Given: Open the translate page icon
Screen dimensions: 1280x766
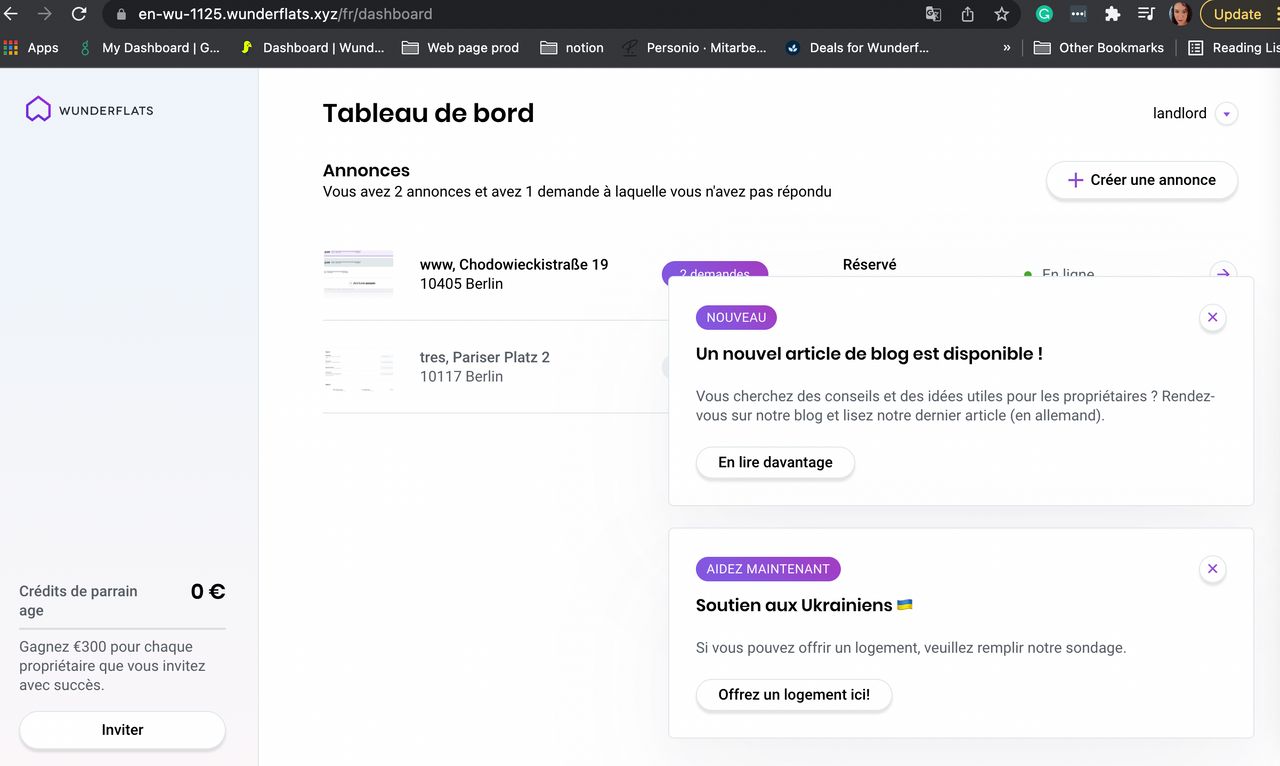Looking at the screenshot, I should click(x=933, y=14).
